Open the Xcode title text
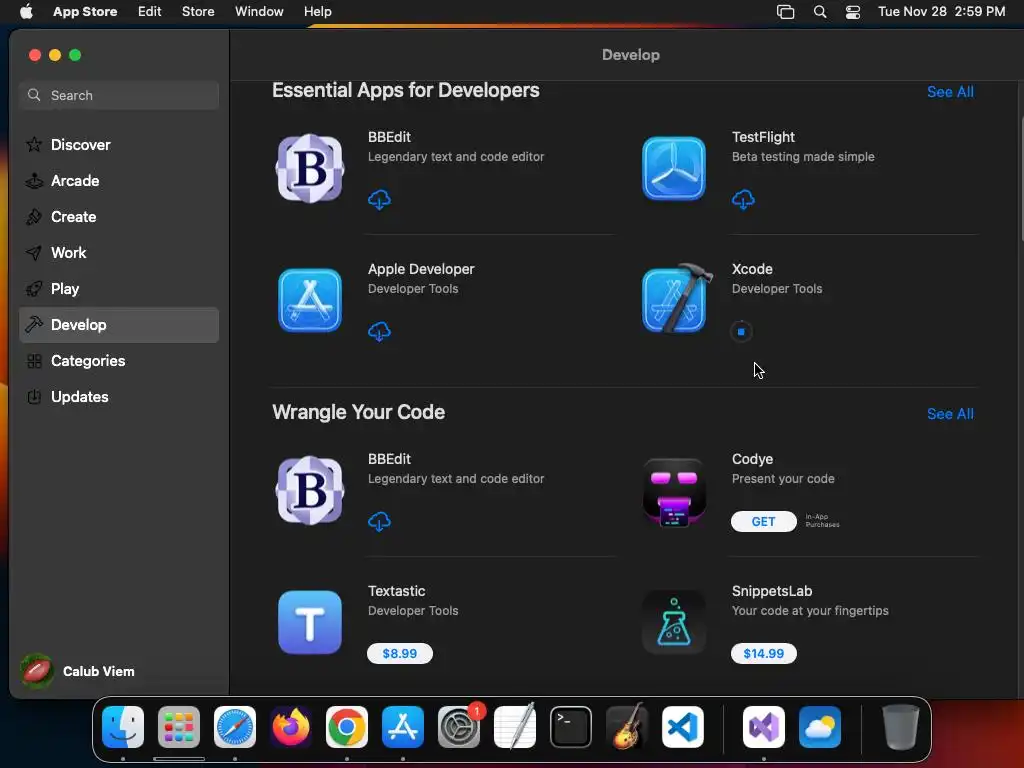The image size is (1024, 768). tap(752, 269)
